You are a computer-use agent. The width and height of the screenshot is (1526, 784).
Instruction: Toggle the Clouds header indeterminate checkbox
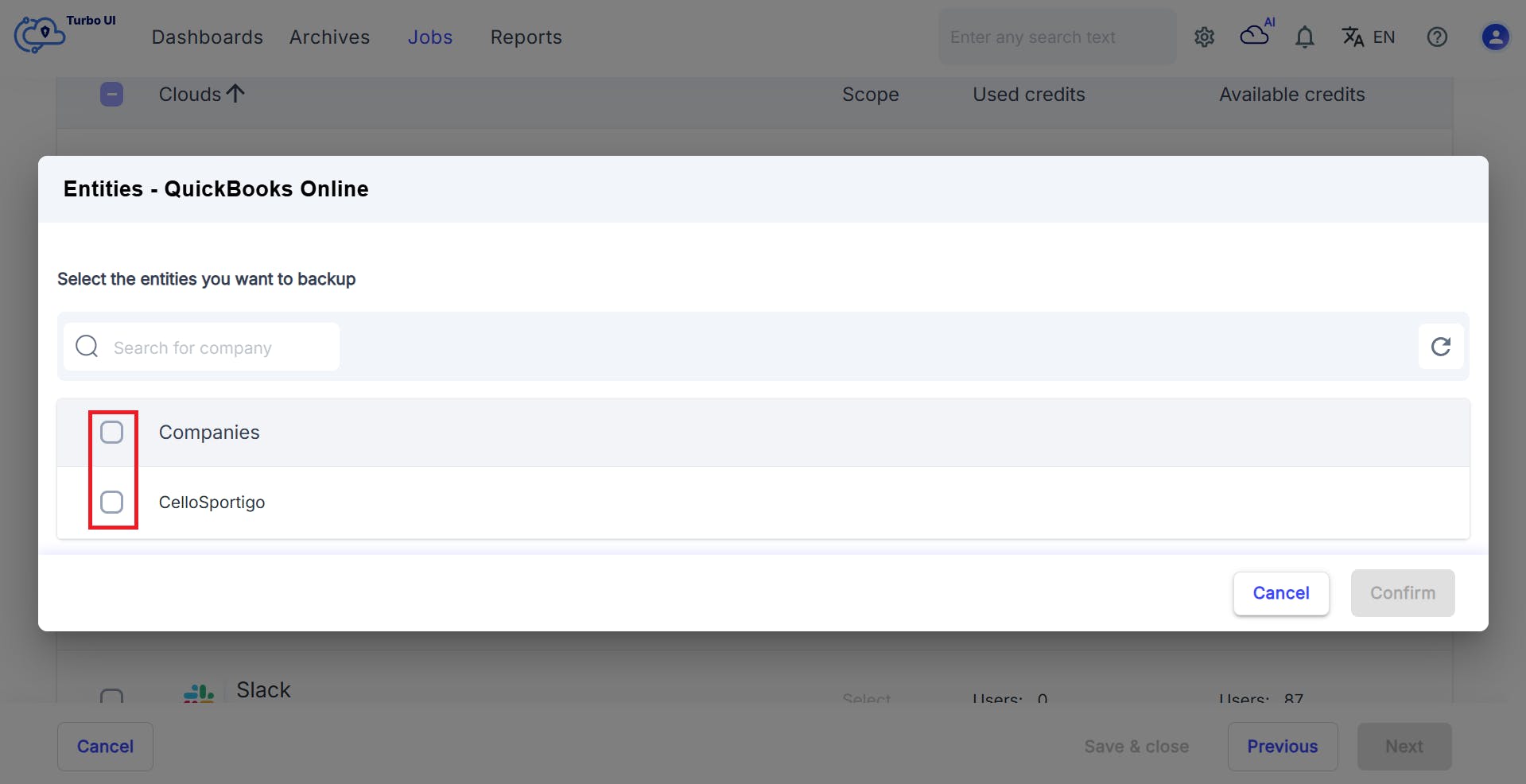tap(111, 95)
